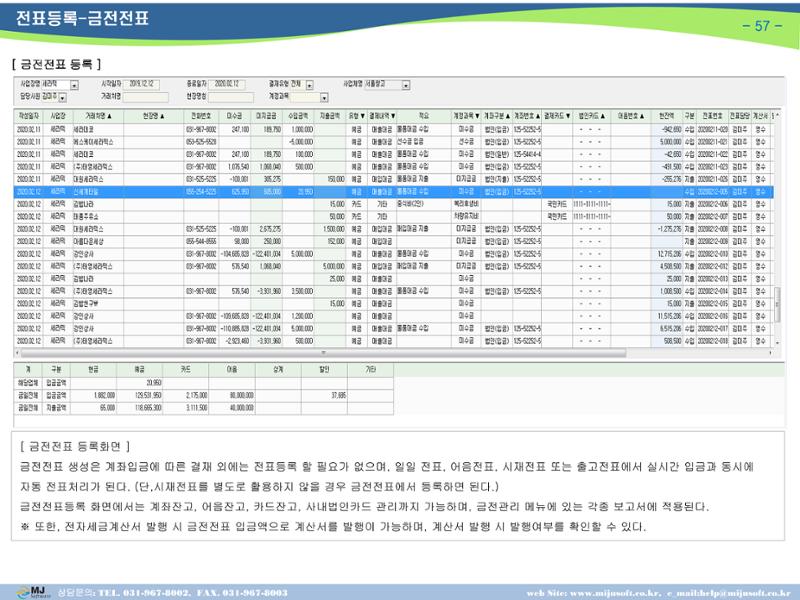This screenshot has width=800, height=600.
Task: Click the grid's vertical scrollbar thumb
Action: pyautogui.click(x=777, y=305)
